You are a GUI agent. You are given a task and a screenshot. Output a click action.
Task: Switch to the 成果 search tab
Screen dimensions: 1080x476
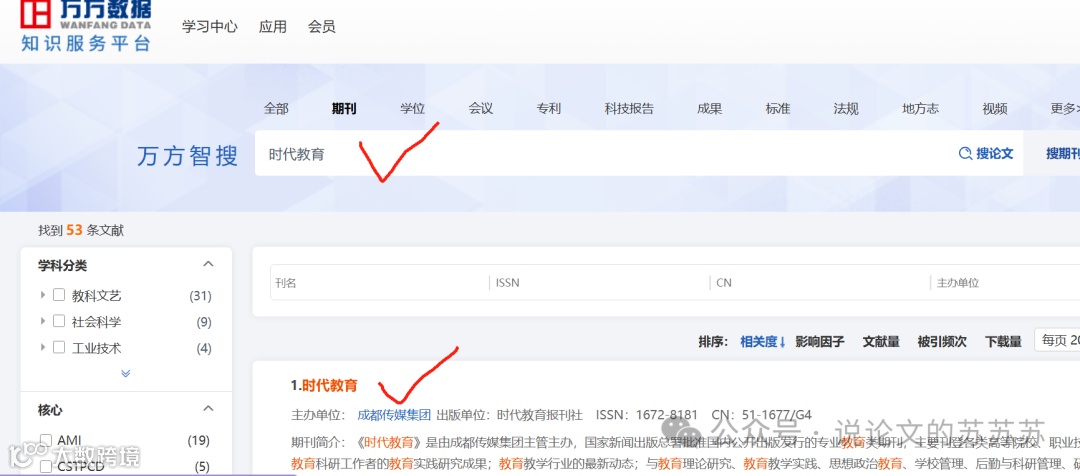click(x=709, y=108)
